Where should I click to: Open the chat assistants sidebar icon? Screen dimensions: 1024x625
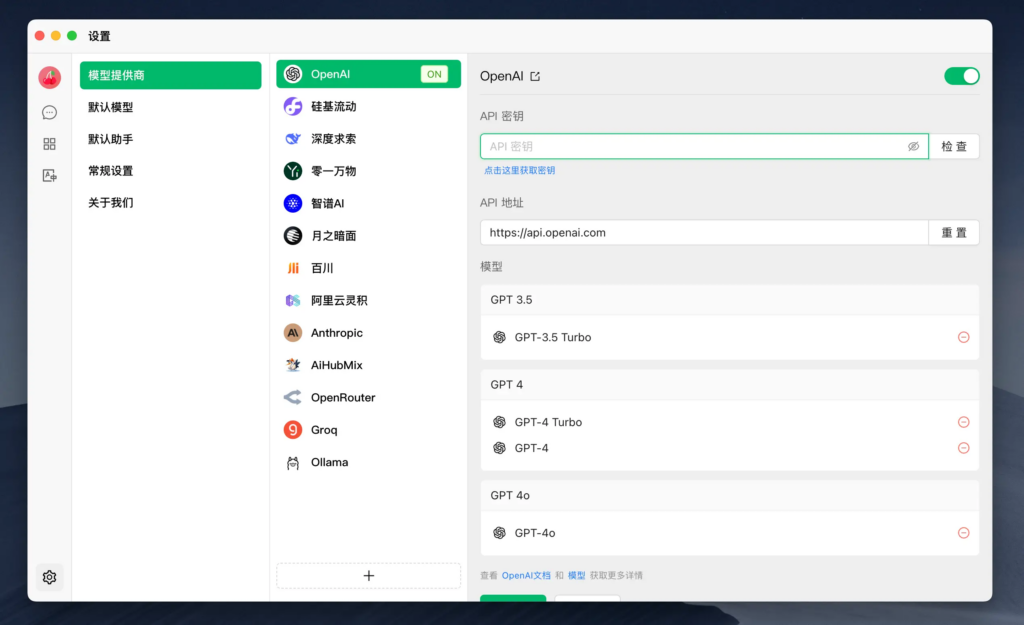click(49, 112)
